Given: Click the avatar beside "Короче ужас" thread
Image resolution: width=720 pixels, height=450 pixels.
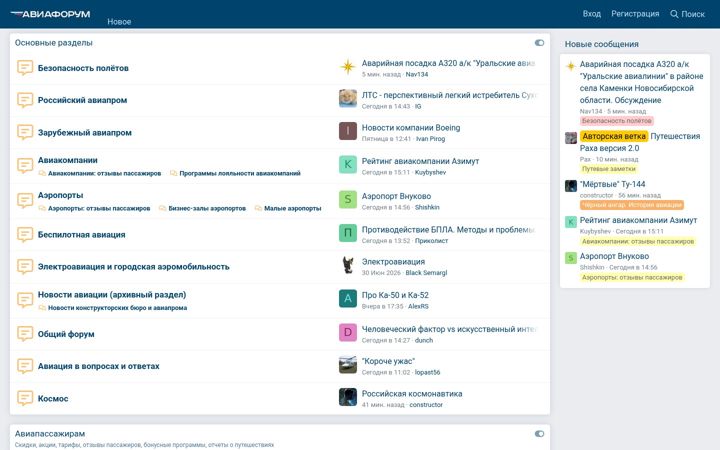Looking at the screenshot, I should pyautogui.click(x=348, y=365).
